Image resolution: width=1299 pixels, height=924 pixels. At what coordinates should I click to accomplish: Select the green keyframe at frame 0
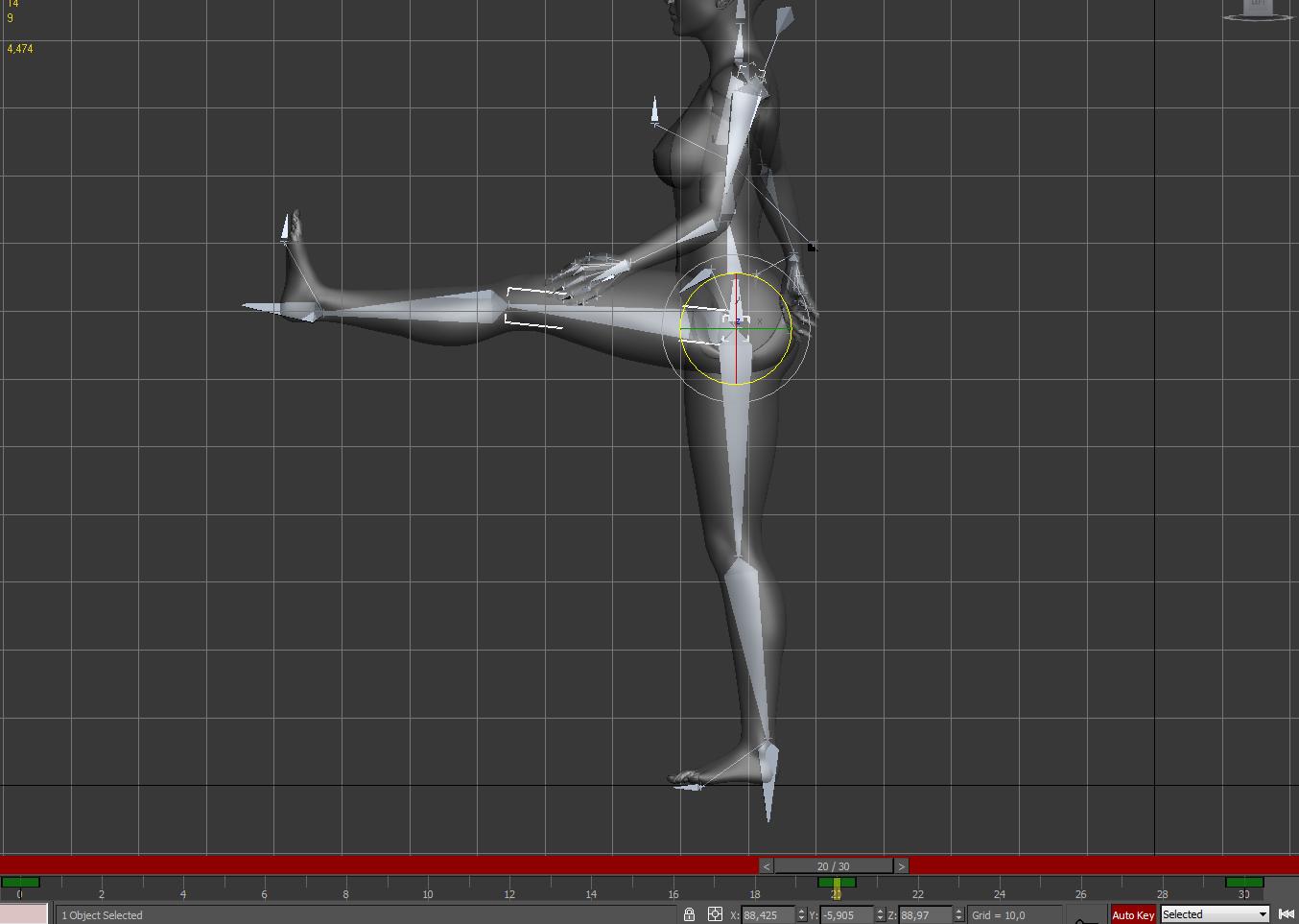click(x=20, y=882)
